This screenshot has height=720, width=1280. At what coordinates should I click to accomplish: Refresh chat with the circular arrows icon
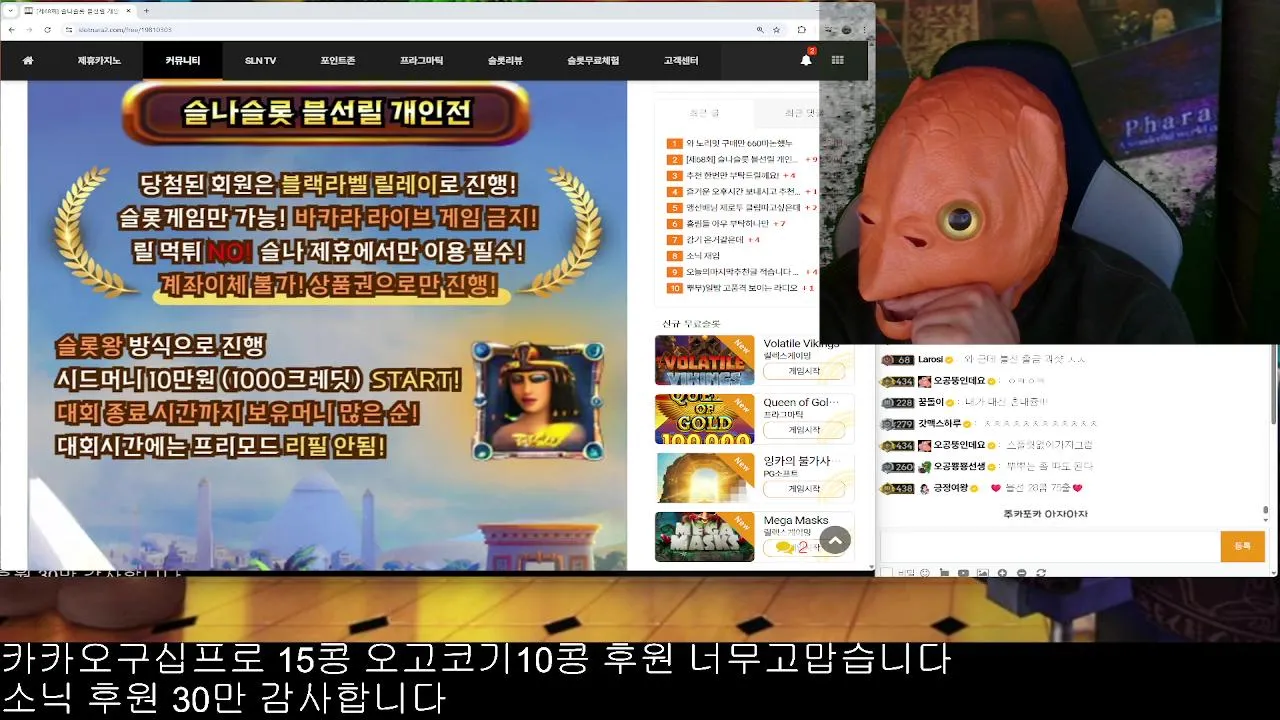pyautogui.click(x=1041, y=573)
